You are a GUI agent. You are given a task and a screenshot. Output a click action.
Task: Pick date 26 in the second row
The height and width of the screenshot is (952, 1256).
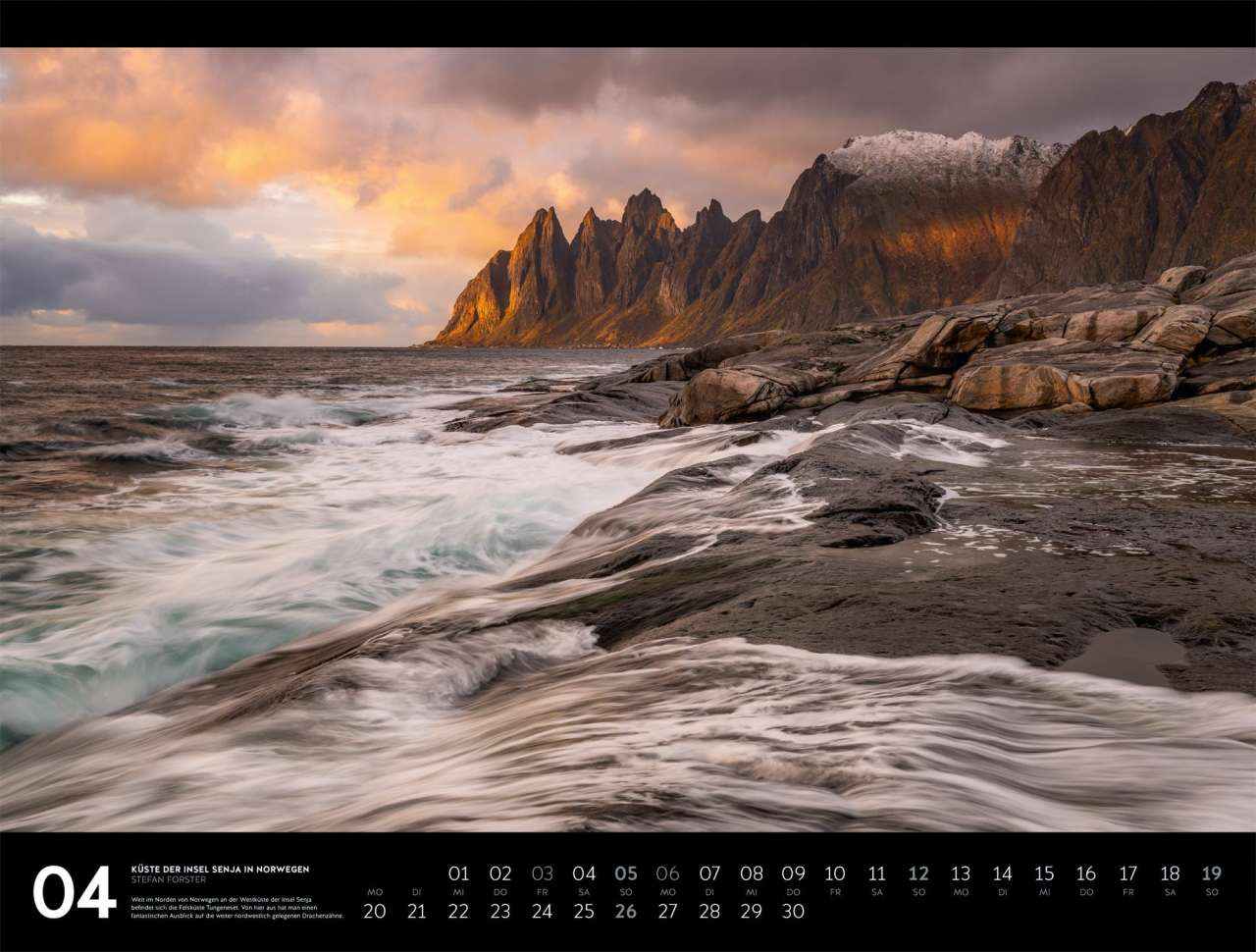625,911
